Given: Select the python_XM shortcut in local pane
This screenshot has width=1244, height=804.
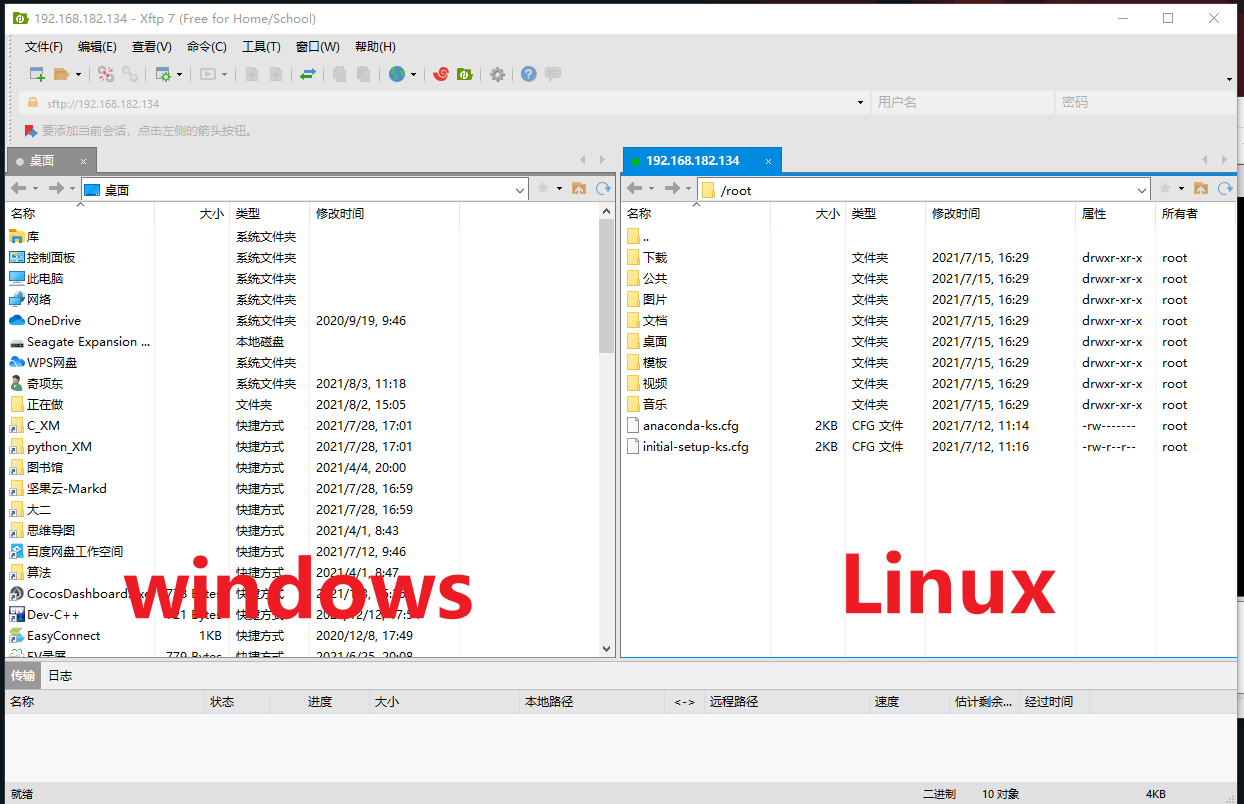Looking at the screenshot, I should [59, 447].
